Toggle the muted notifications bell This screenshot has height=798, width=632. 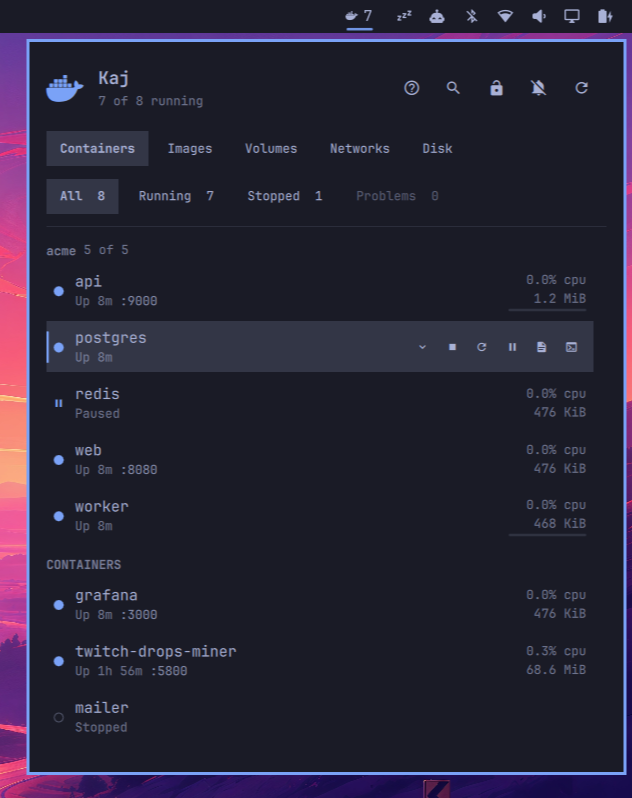click(538, 88)
